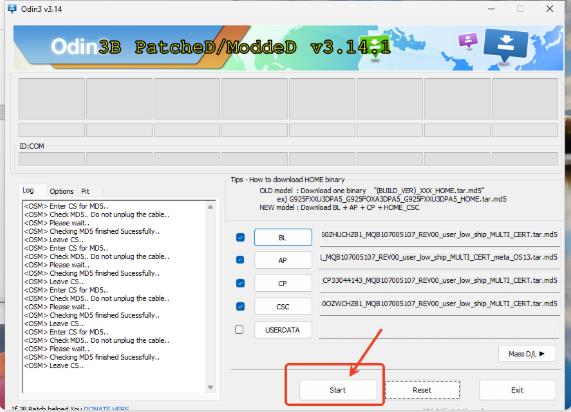Click the empty USERDATA path field
Viewport: 571px width, 412px height.
439,330
